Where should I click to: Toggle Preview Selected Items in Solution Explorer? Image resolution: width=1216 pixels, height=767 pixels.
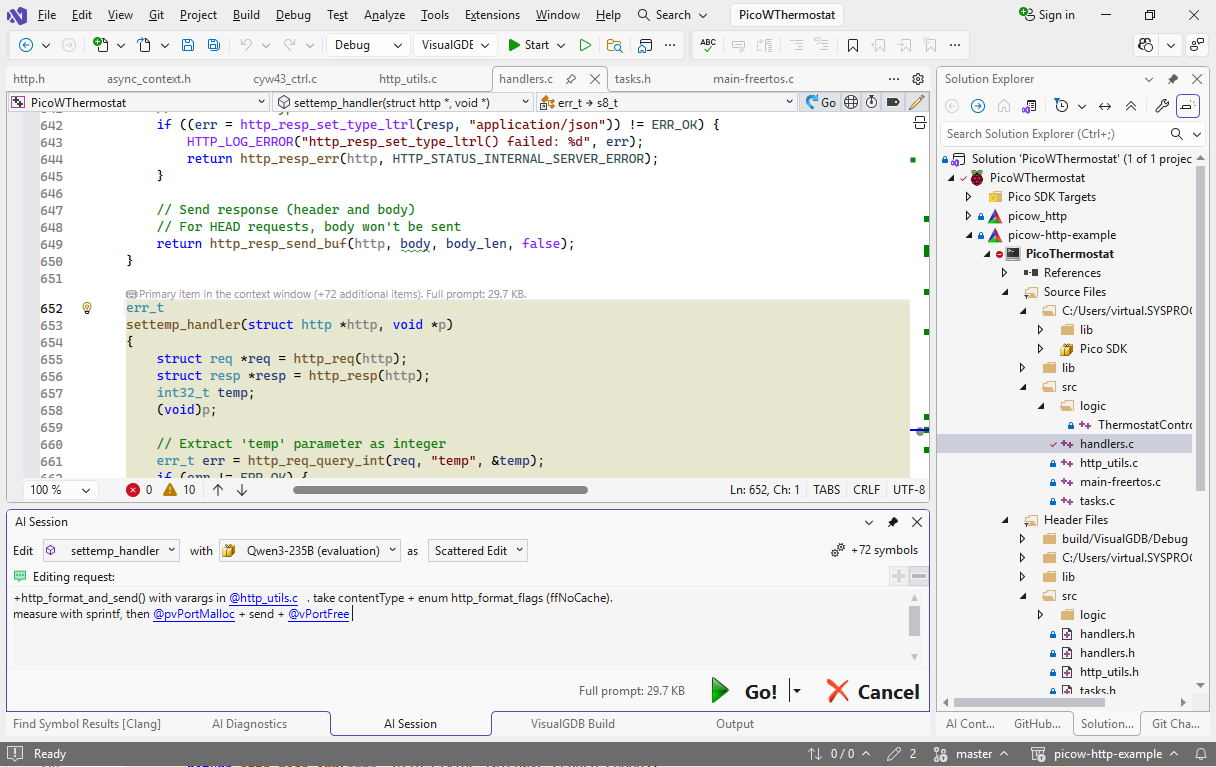tap(1187, 106)
